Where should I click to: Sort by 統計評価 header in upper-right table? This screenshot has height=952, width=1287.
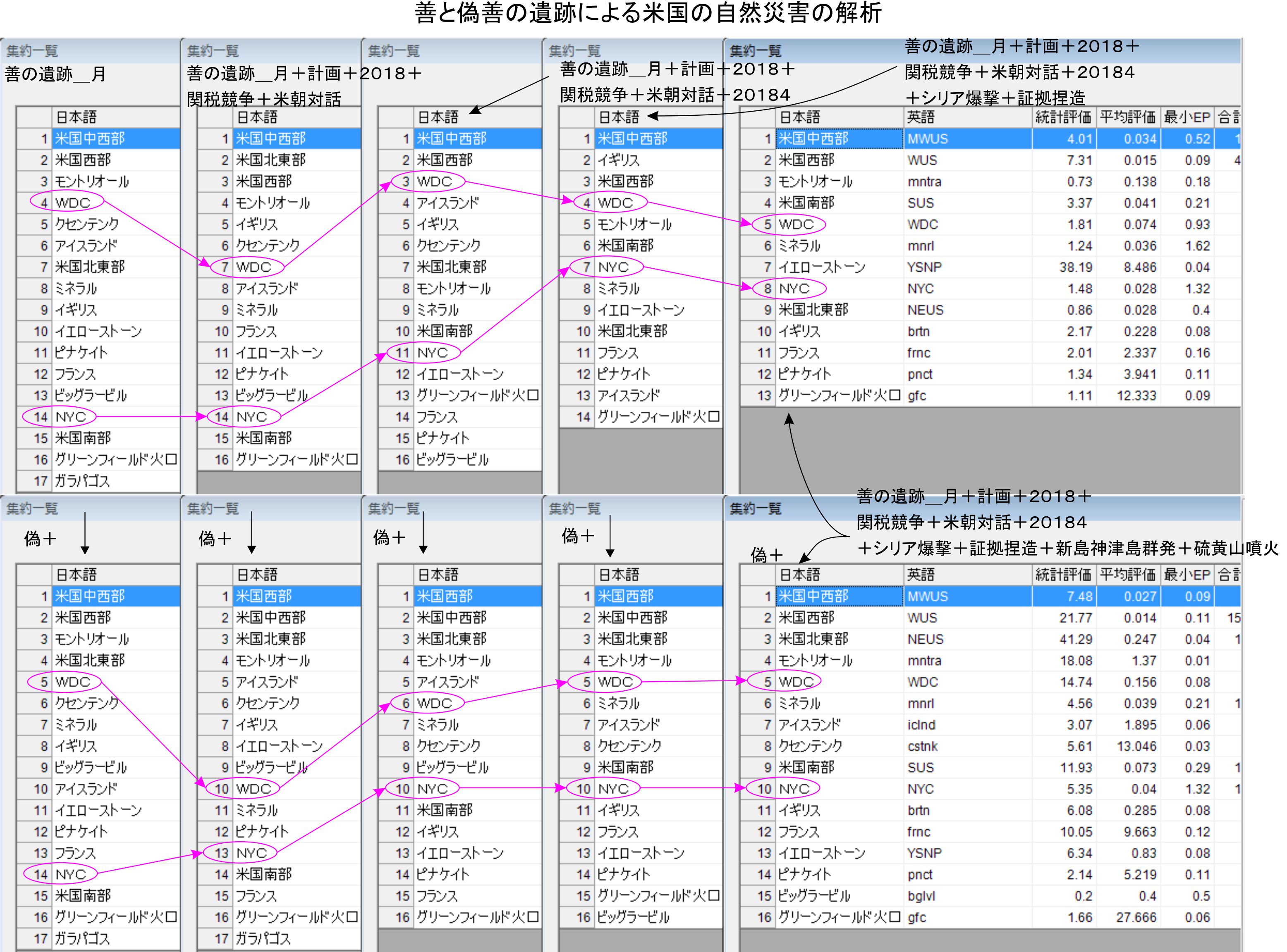click(1063, 117)
